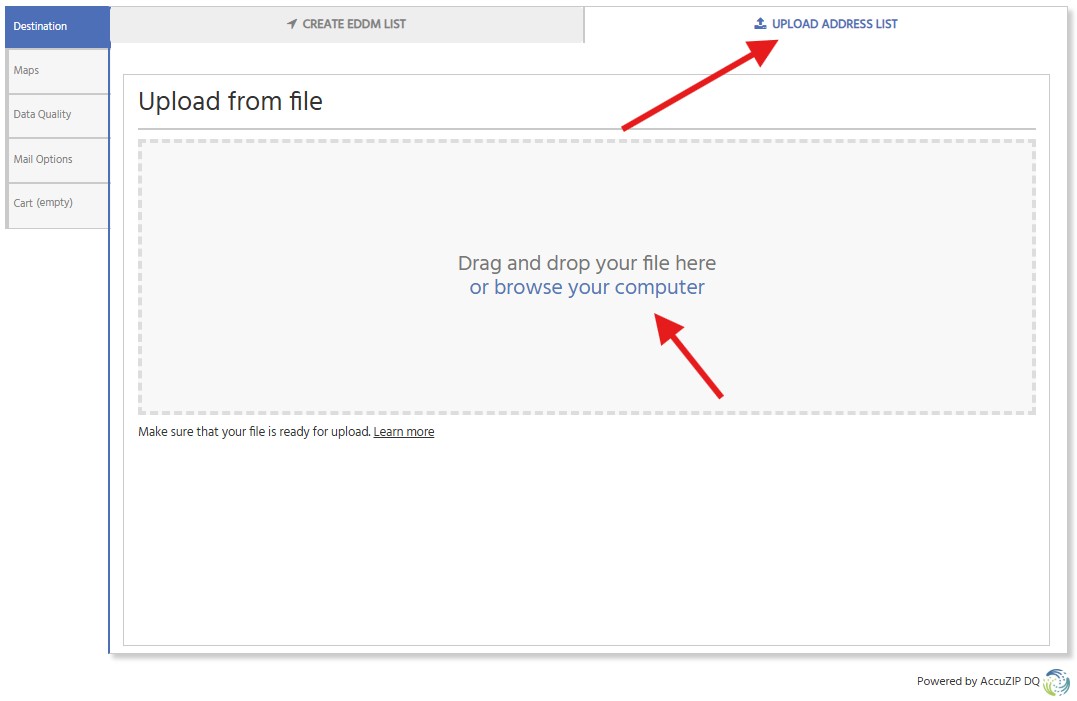Click the highlighted Destination tab label
This screenshot has height=701, width=1077.
pyautogui.click(x=40, y=27)
